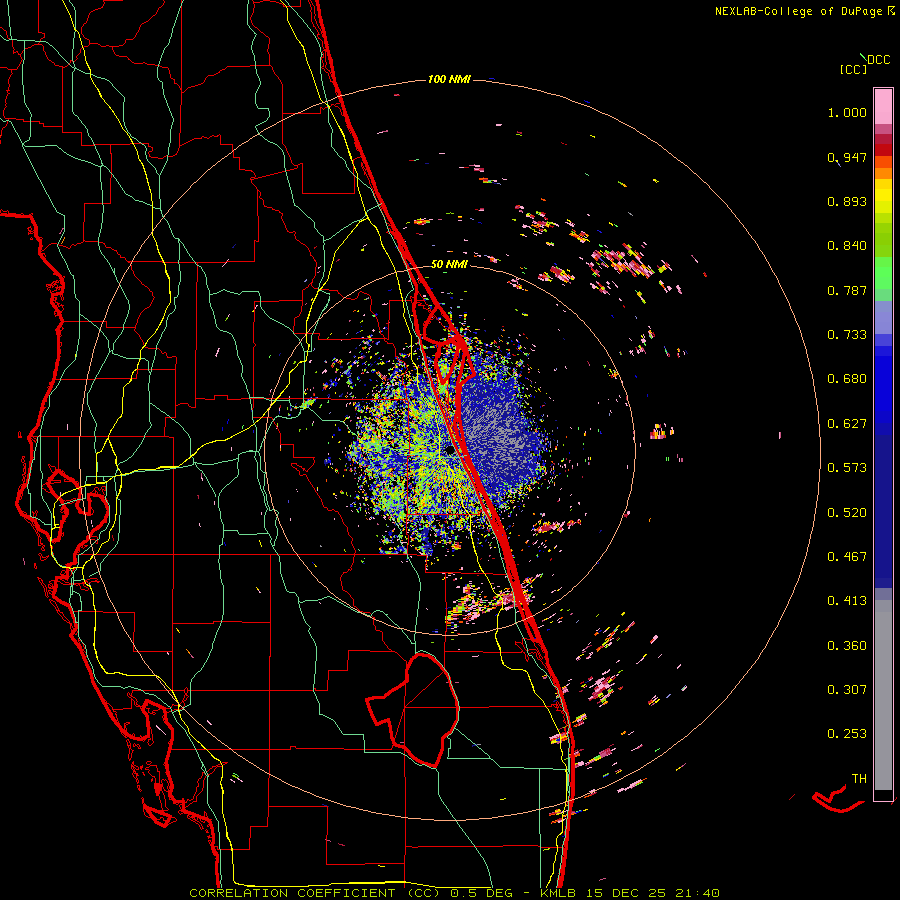Select the 0.947 scale value
This screenshot has height=900, width=900.
[847, 157]
